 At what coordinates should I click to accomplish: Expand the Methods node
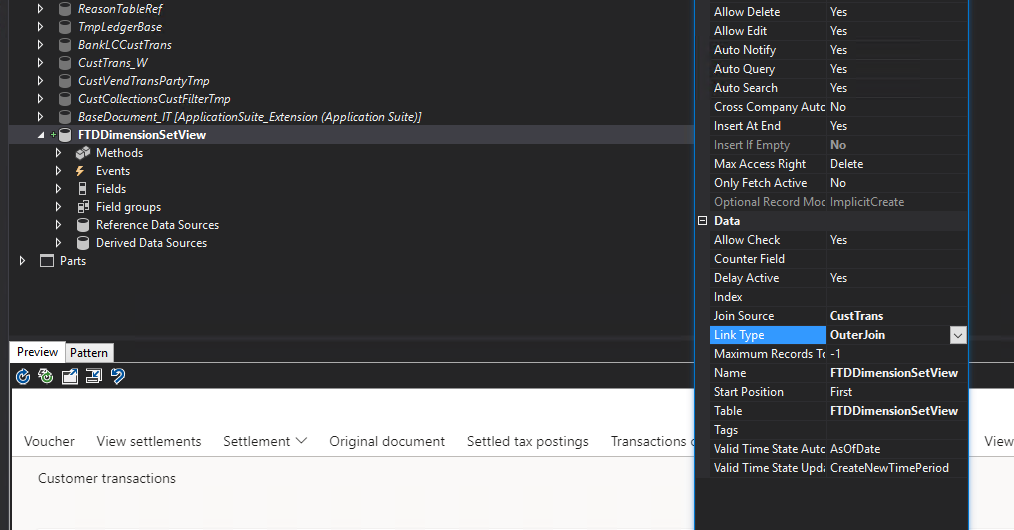point(58,153)
